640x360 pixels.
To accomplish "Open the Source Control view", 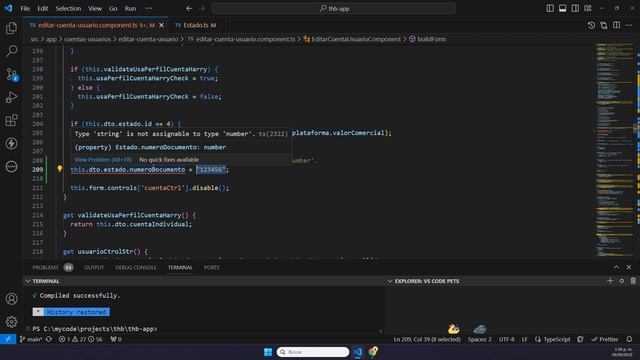I will coord(11,74).
